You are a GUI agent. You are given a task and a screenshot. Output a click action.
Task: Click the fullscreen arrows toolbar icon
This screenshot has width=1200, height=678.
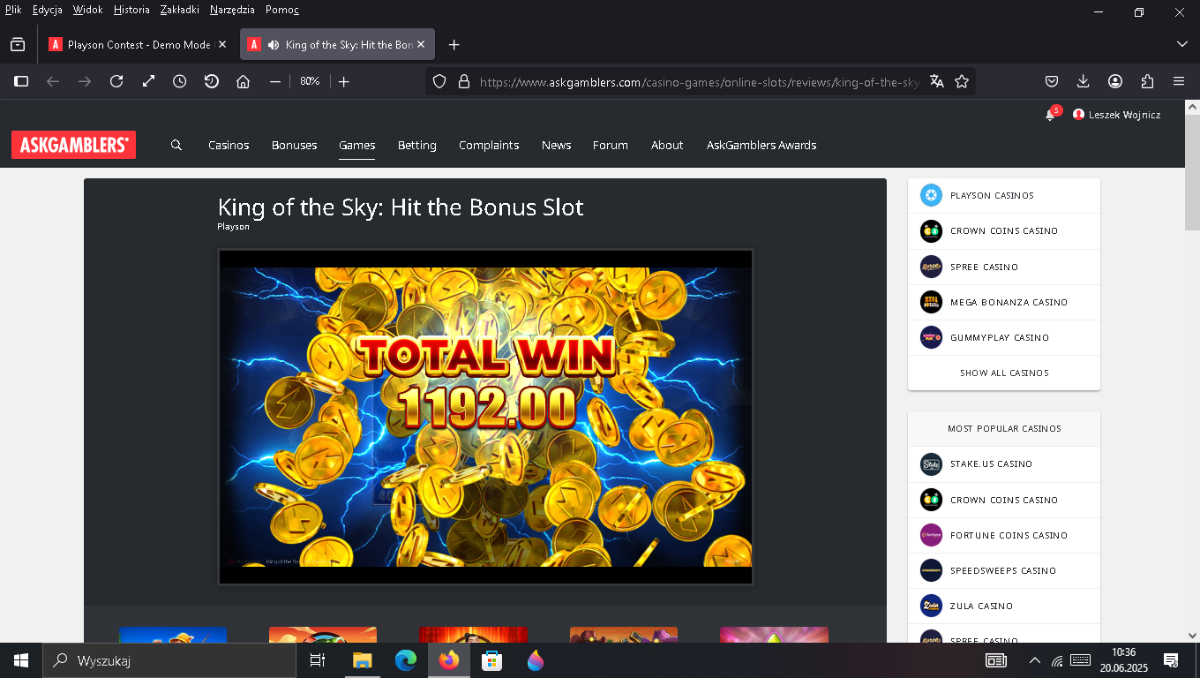tap(148, 81)
